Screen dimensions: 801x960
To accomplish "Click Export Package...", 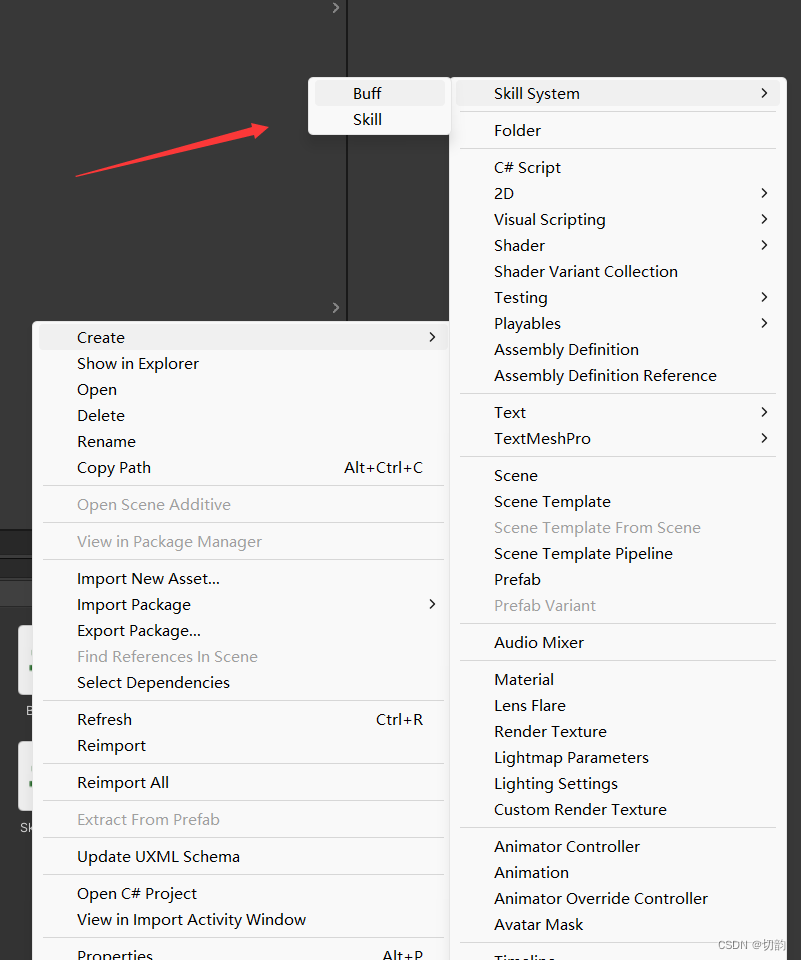I will click(x=243, y=631).
